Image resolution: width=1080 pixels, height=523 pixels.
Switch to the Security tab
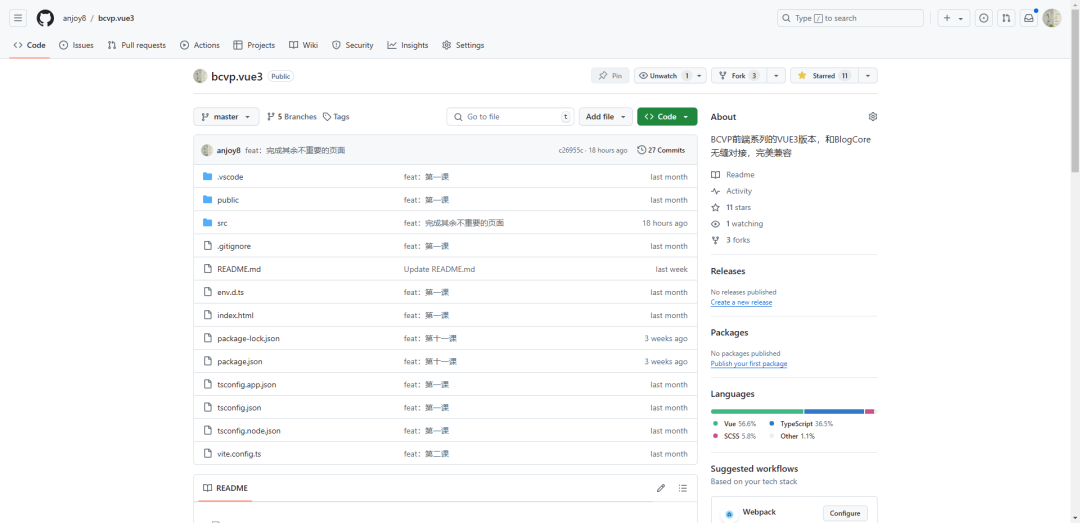353,45
